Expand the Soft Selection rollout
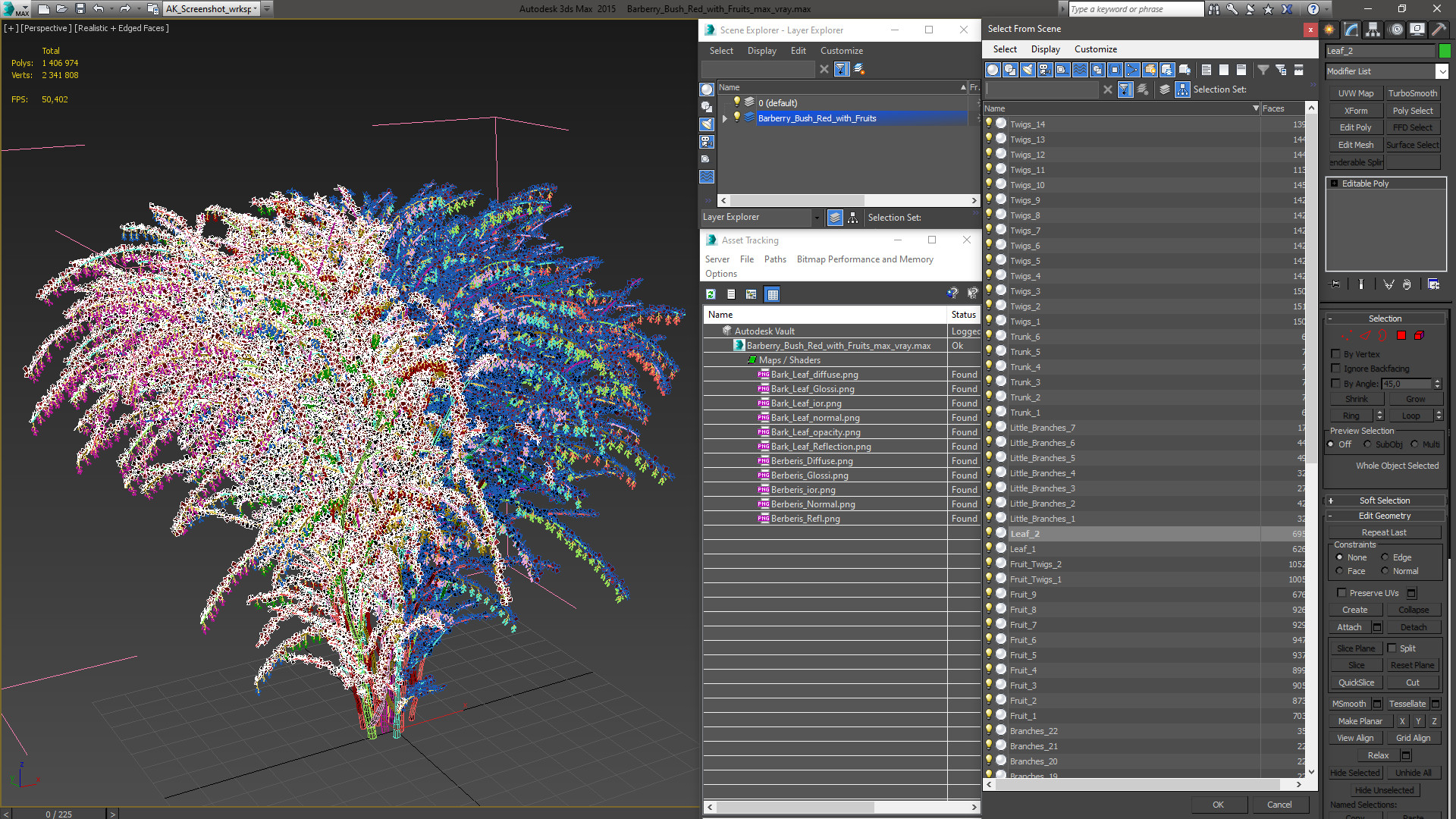The height and width of the screenshot is (819, 1456). [x=1384, y=500]
